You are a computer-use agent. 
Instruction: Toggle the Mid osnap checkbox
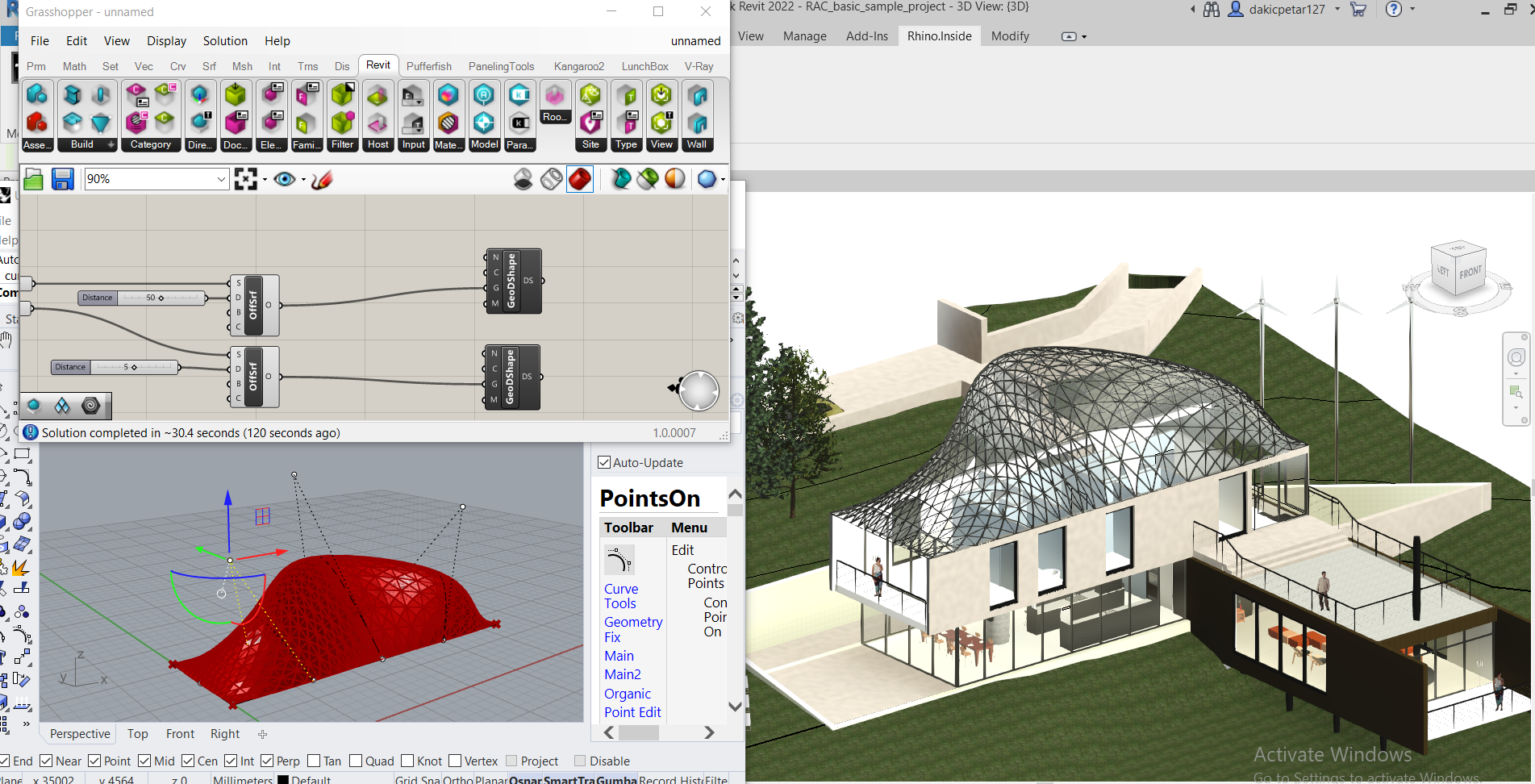[144, 761]
